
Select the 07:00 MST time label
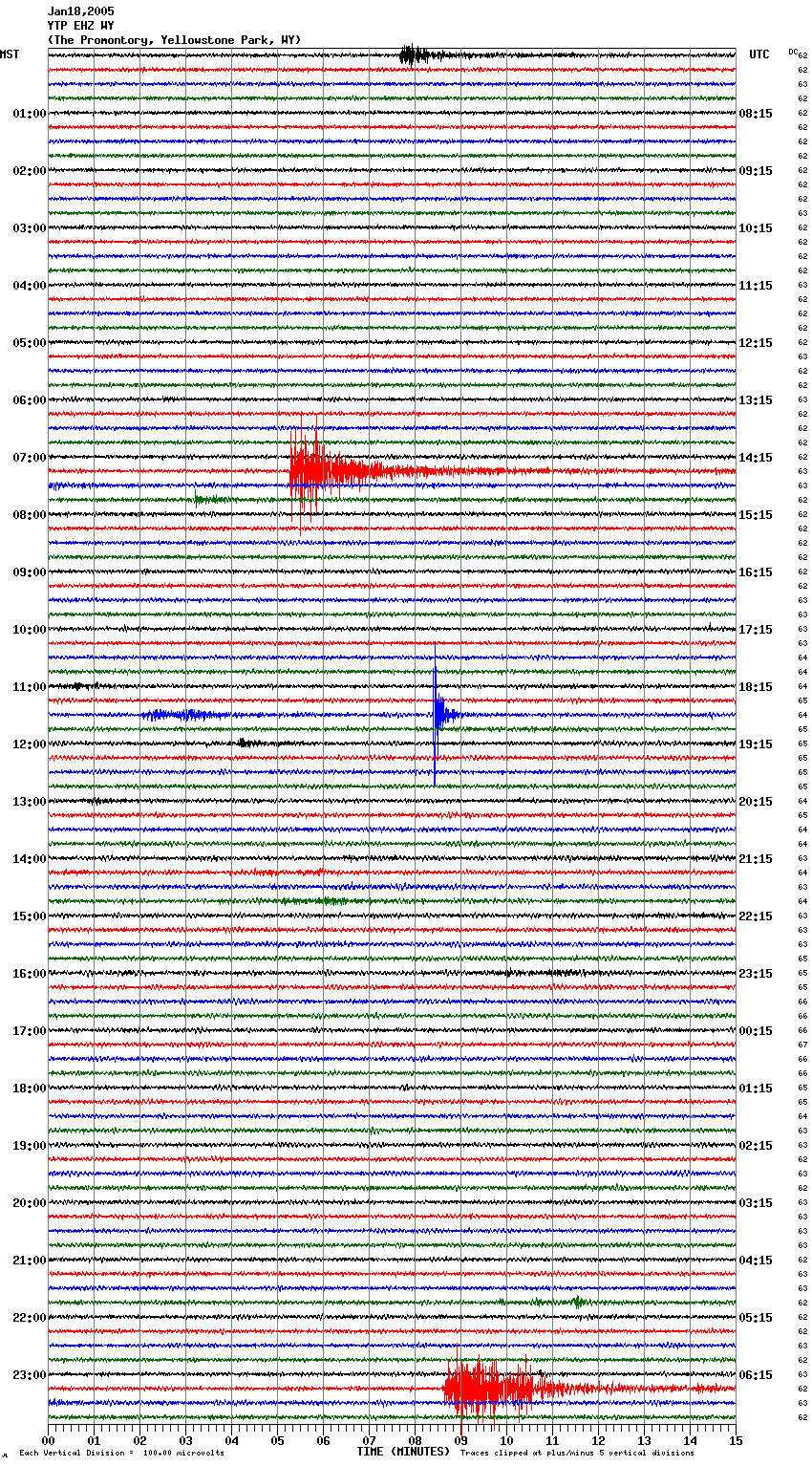point(30,458)
